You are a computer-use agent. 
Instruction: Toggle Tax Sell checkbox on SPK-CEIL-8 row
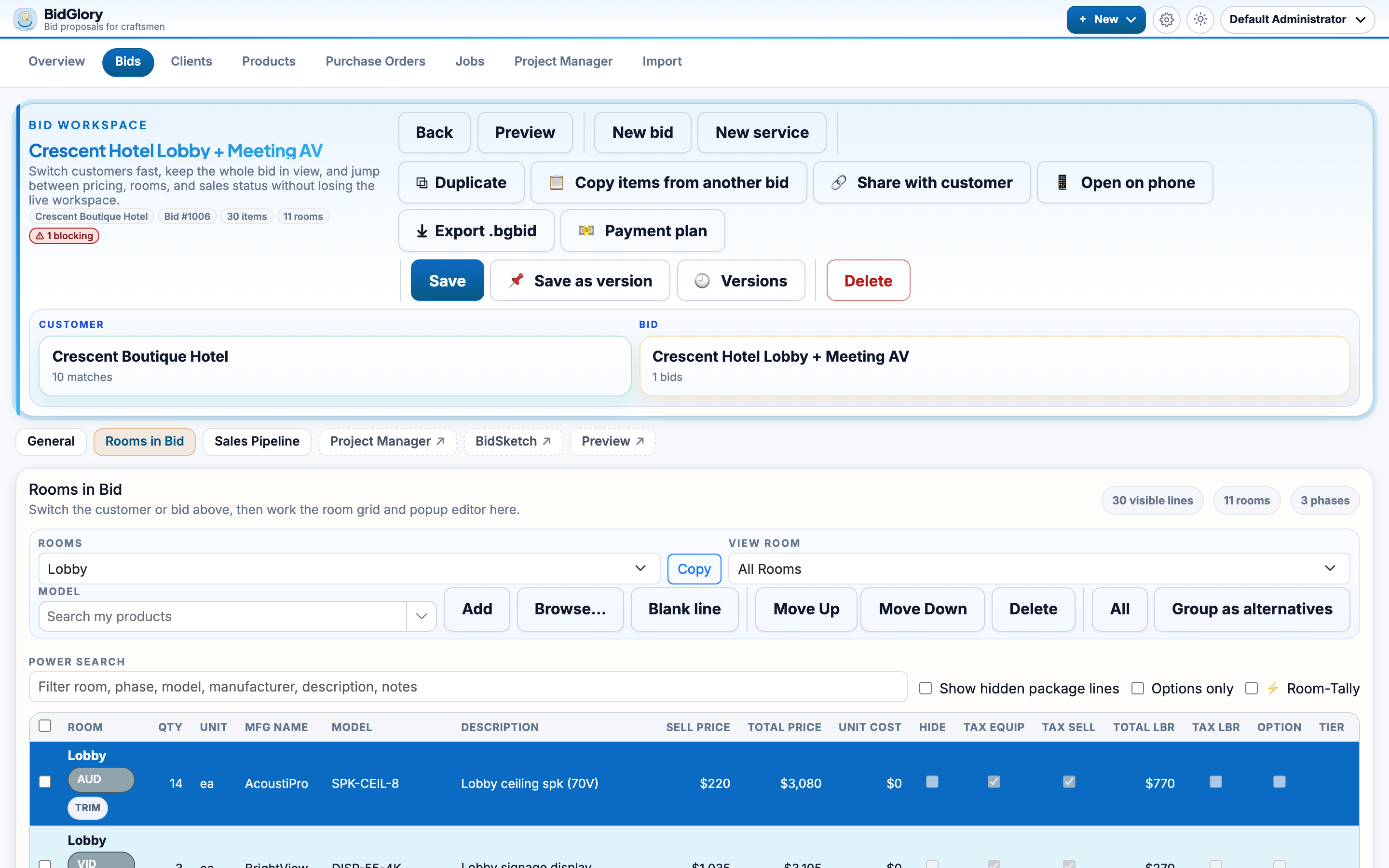(1069, 782)
